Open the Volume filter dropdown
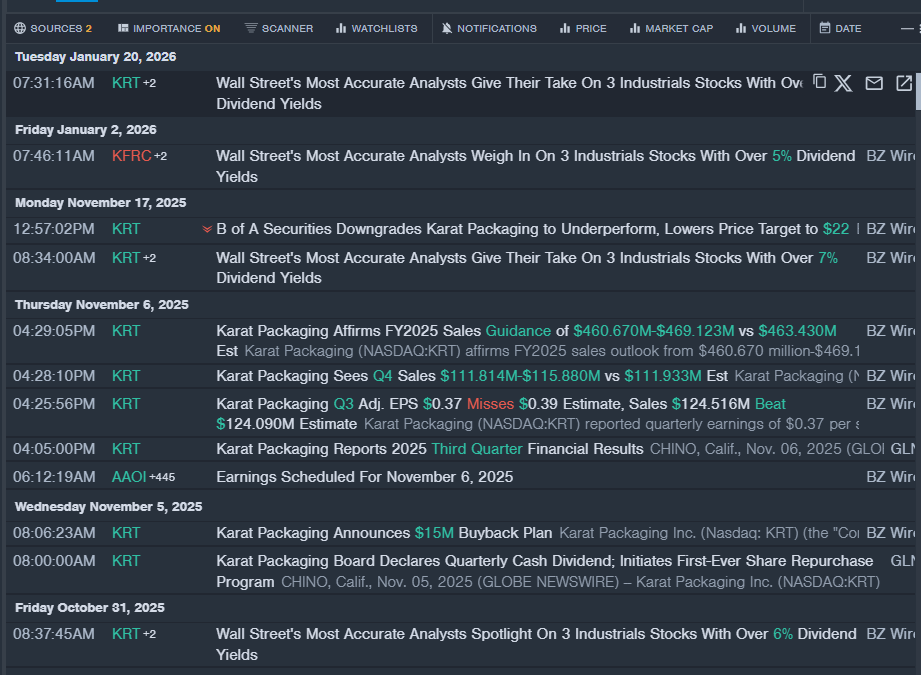This screenshot has width=921, height=675. pyautogui.click(x=765, y=28)
